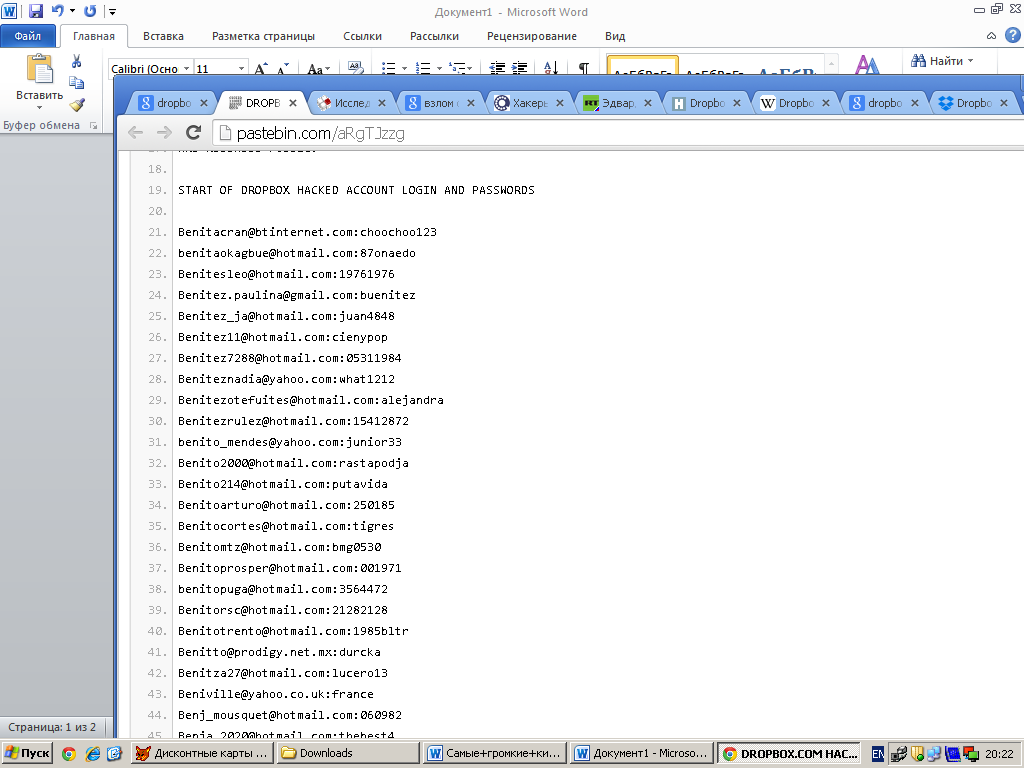The height and width of the screenshot is (768, 1024).
Task: Toggle paragraph marks display
Action: (583, 68)
